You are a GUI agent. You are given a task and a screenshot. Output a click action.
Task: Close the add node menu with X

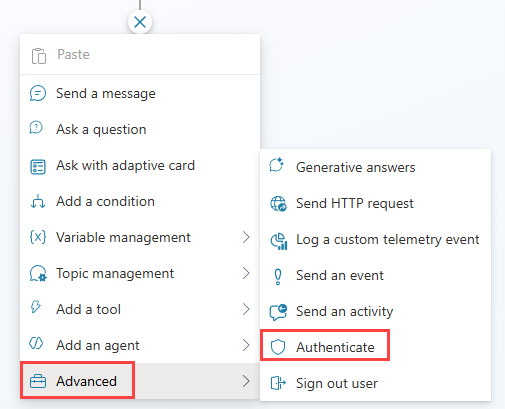(x=140, y=22)
